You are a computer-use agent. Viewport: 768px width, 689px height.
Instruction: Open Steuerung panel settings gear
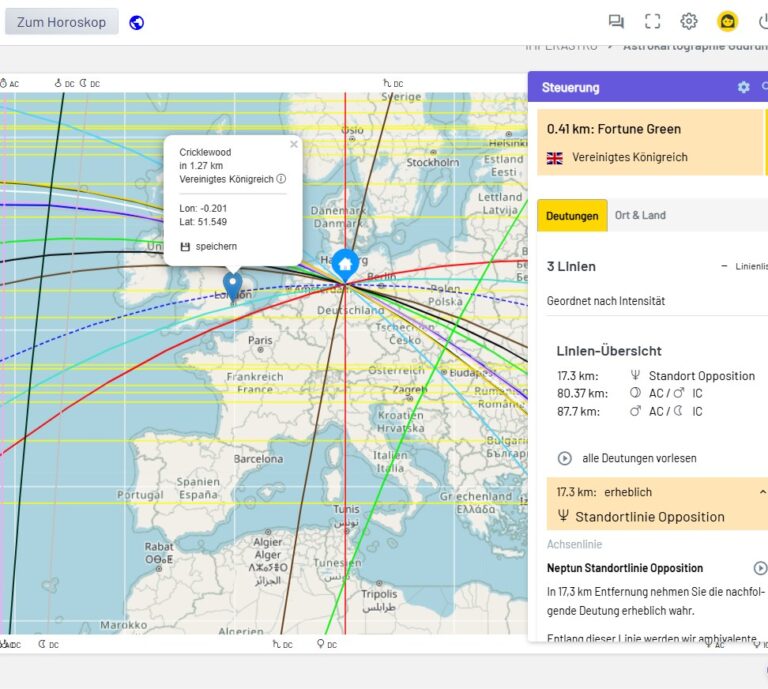[743, 87]
